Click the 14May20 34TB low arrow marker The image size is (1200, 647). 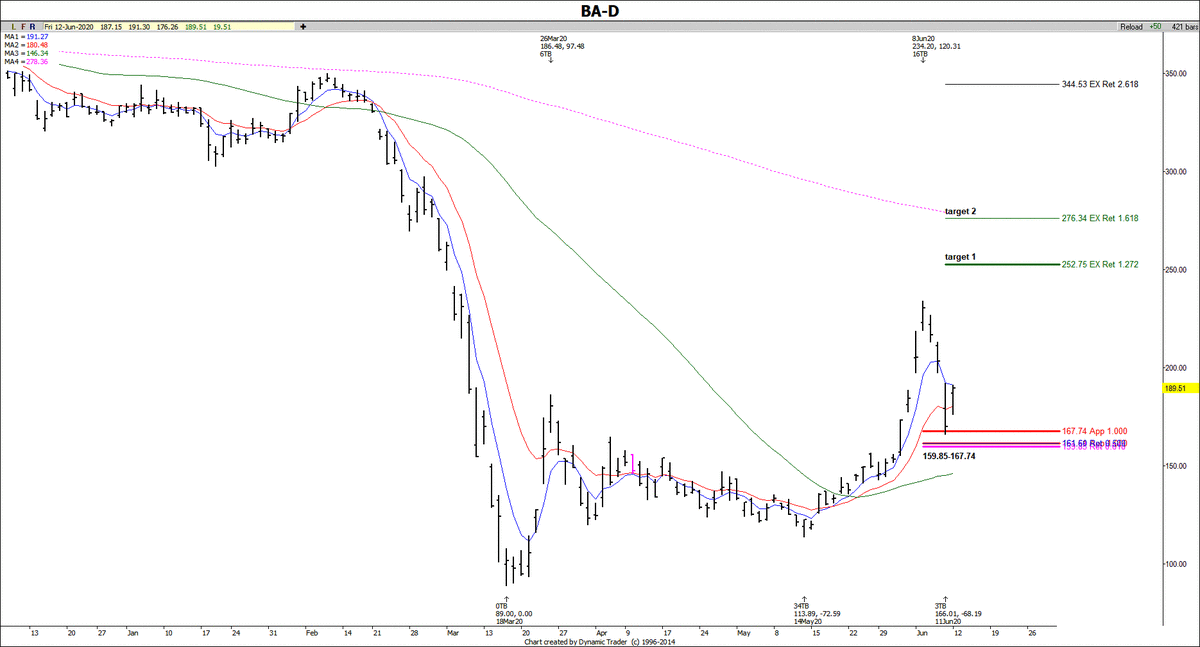point(804,598)
